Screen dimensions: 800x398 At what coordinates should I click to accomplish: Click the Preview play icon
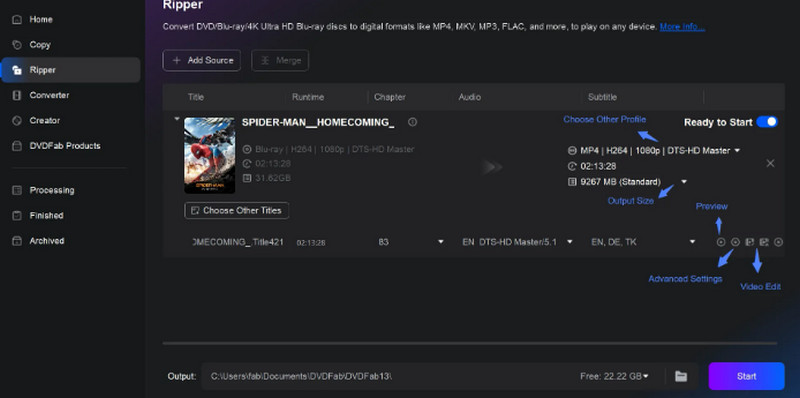tap(721, 242)
